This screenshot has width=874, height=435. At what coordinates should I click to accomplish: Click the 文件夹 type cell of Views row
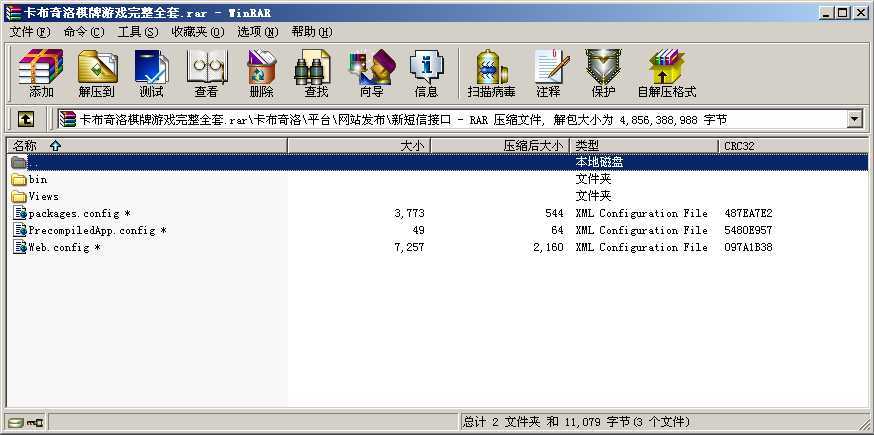(x=593, y=196)
